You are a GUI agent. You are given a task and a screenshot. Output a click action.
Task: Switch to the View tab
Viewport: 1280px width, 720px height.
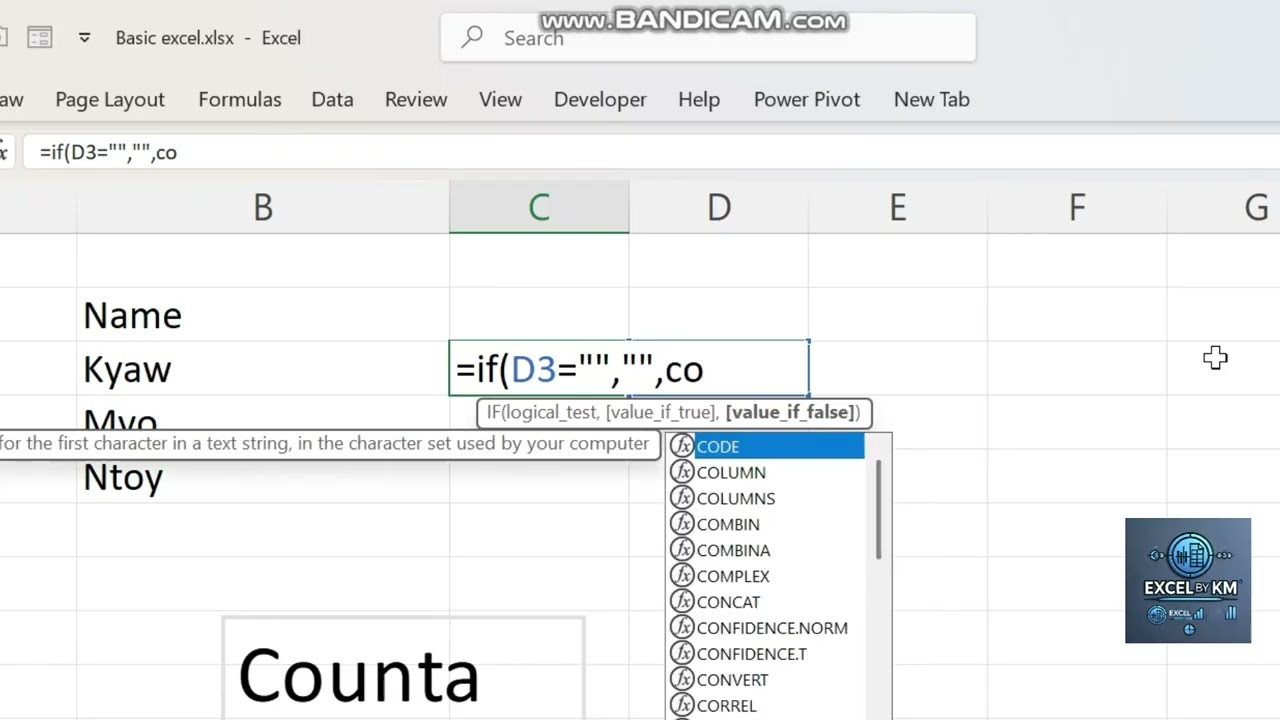[x=500, y=99]
